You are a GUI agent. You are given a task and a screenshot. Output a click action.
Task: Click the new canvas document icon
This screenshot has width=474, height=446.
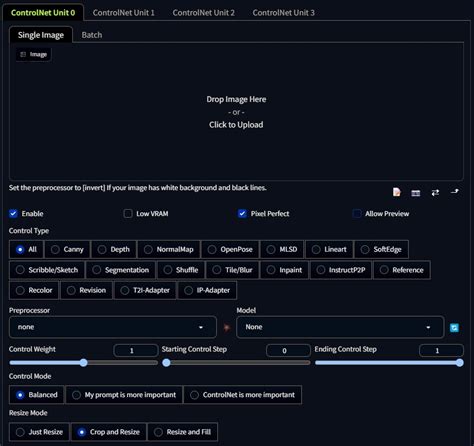point(396,192)
